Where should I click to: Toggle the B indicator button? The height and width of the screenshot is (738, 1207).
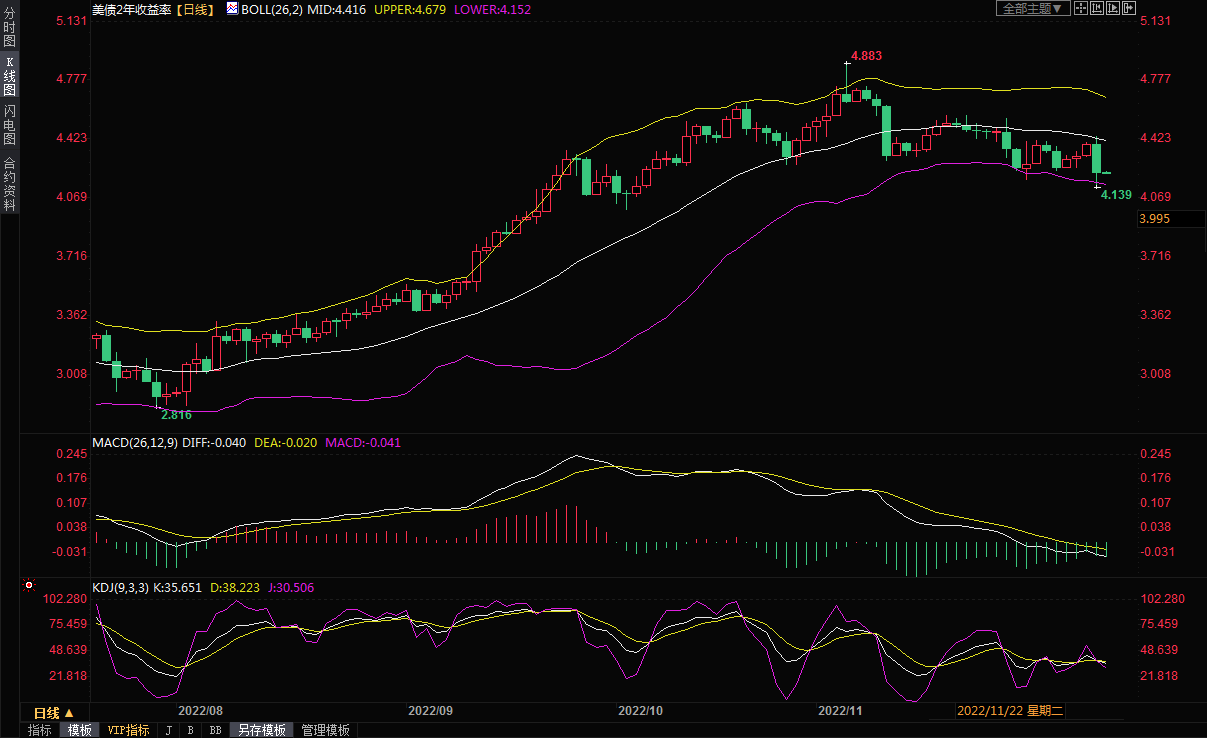point(190,730)
